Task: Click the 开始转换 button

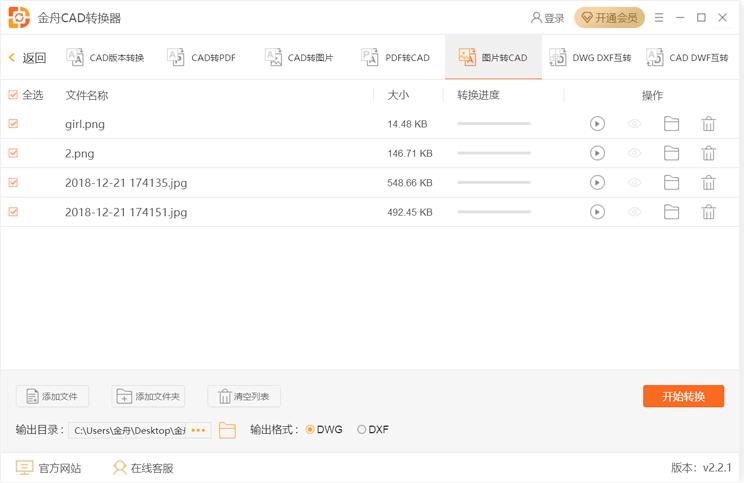Action: [x=683, y=396]
